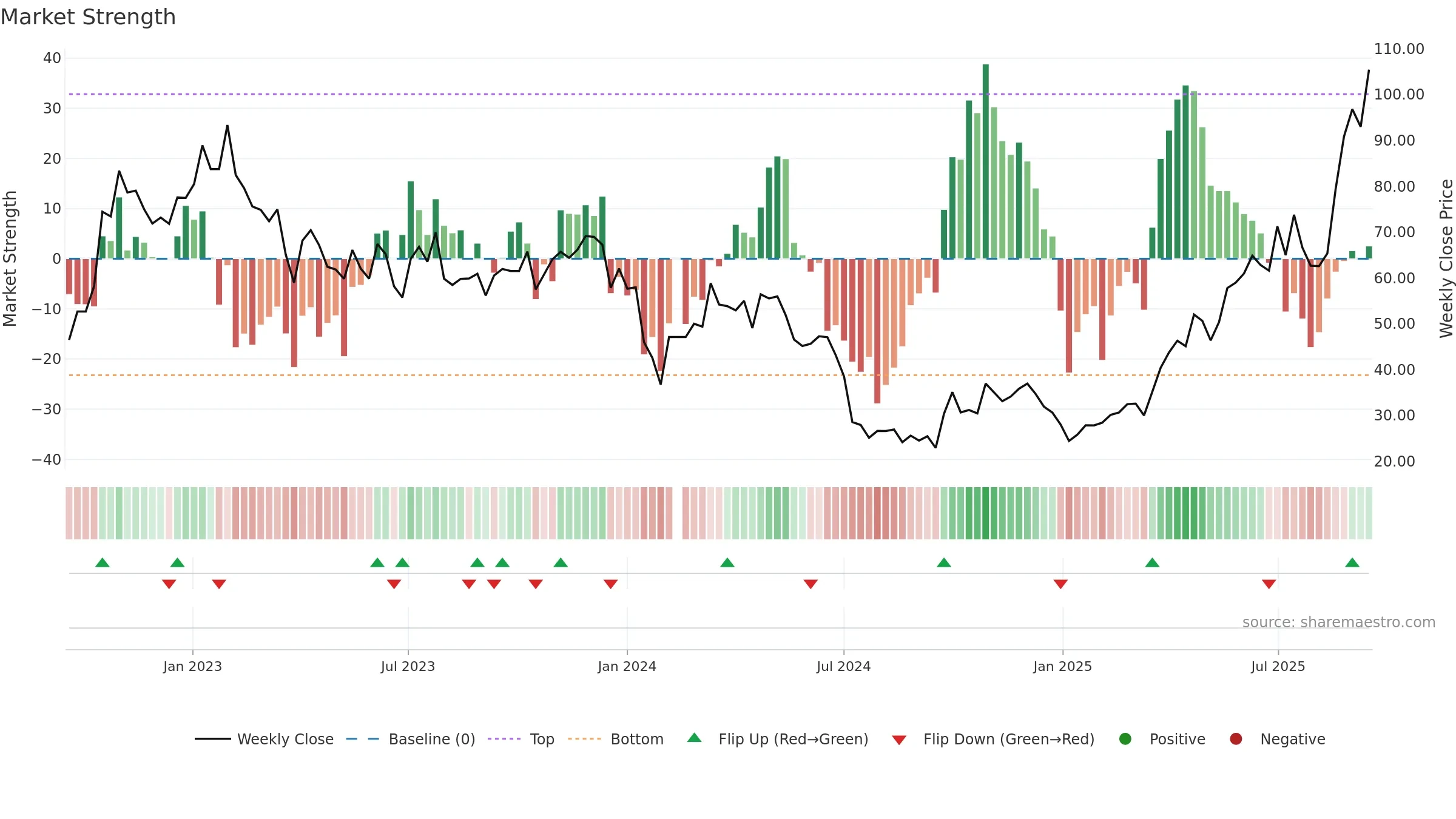Click the purple dotted Top legend symbol

pos(504,739)
